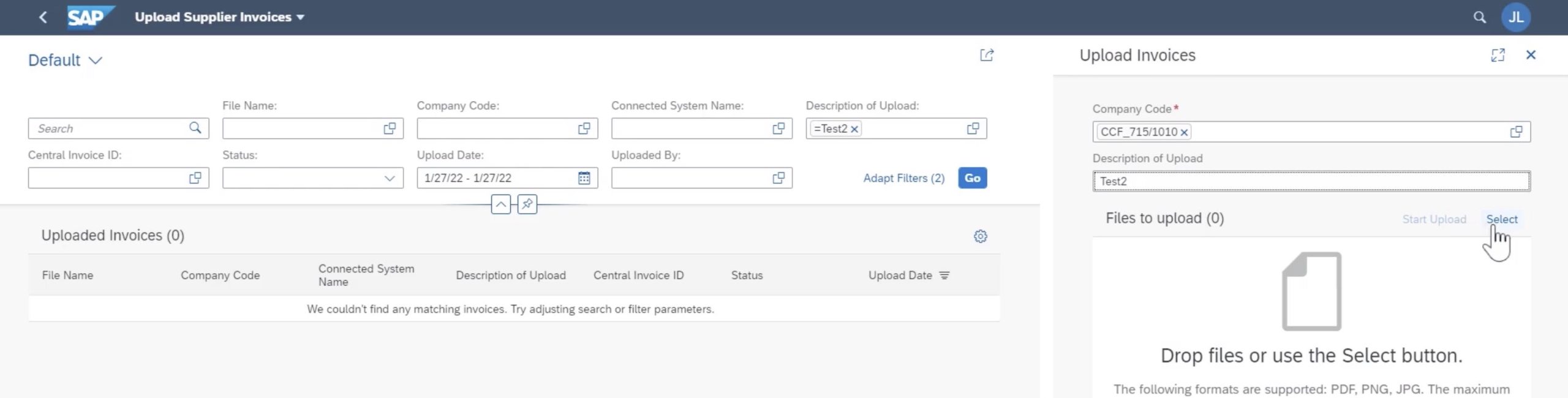Click the Select files button

1501,219
